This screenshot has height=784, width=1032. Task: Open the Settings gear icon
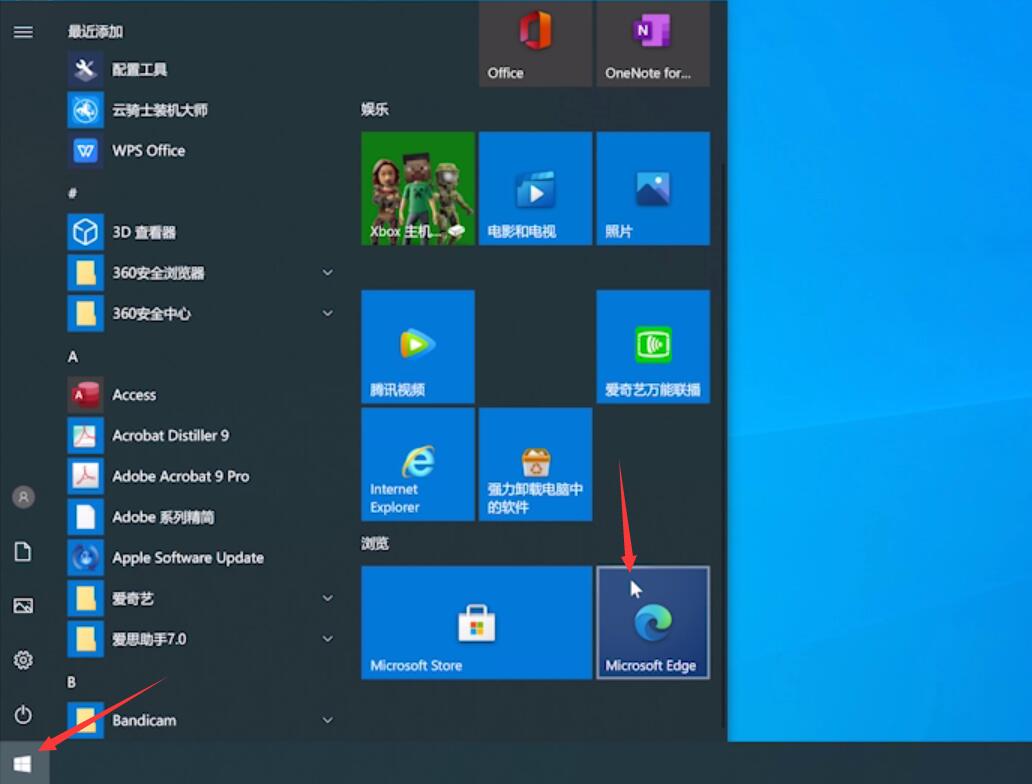coord(23,660)
